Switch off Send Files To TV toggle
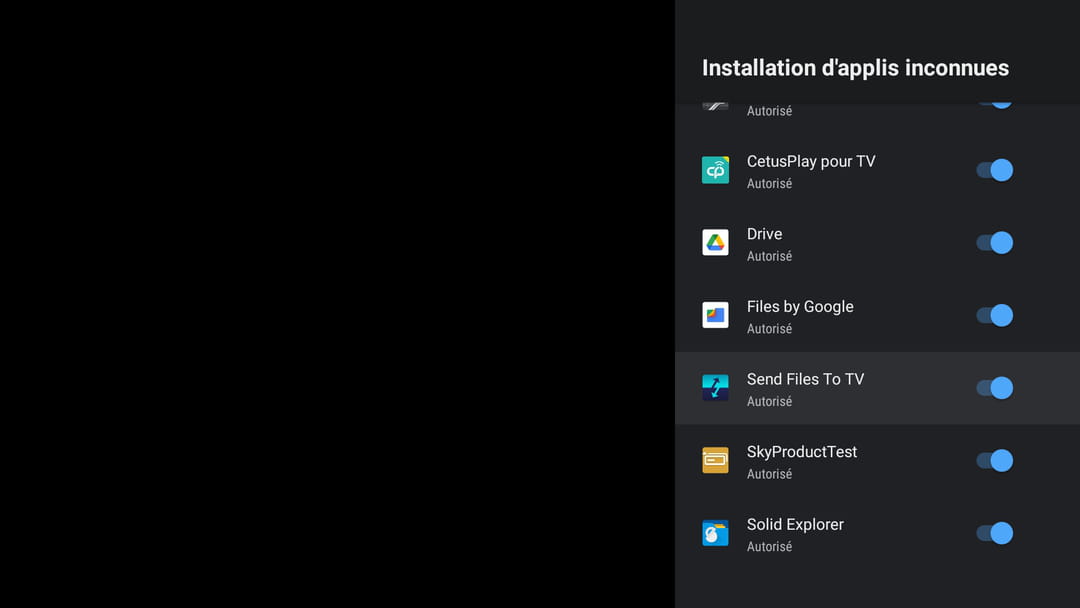The image size is (1080, 608). (x=994, y=388)
